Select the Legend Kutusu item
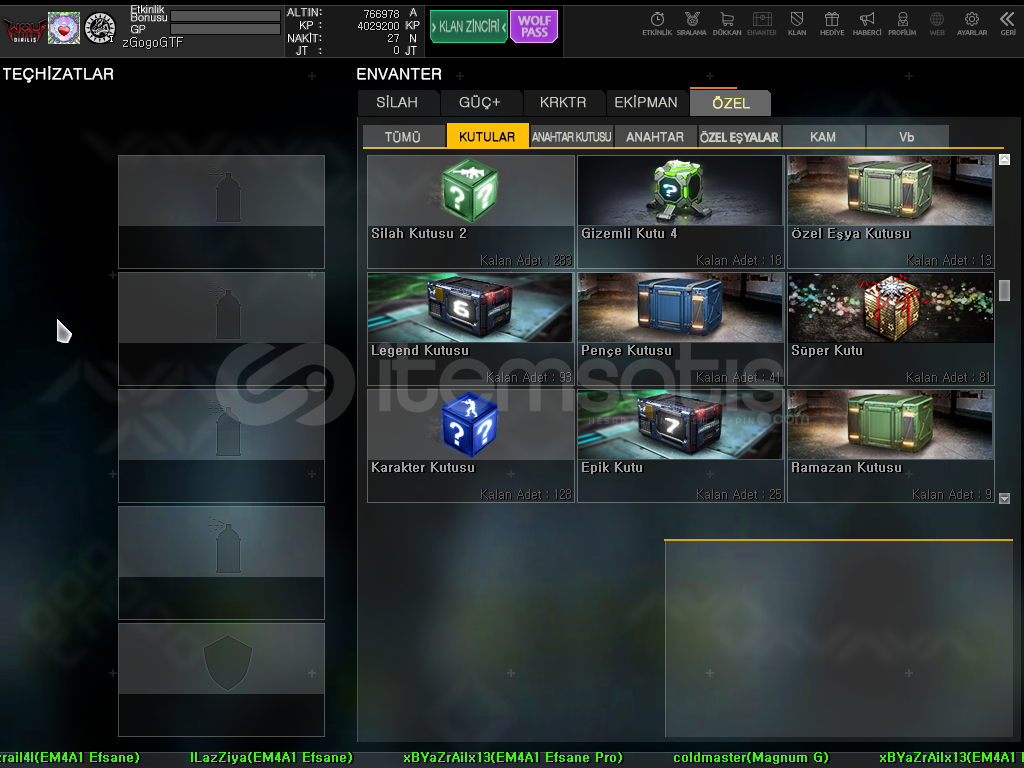Screen dimensions: 1024x768 470,328
